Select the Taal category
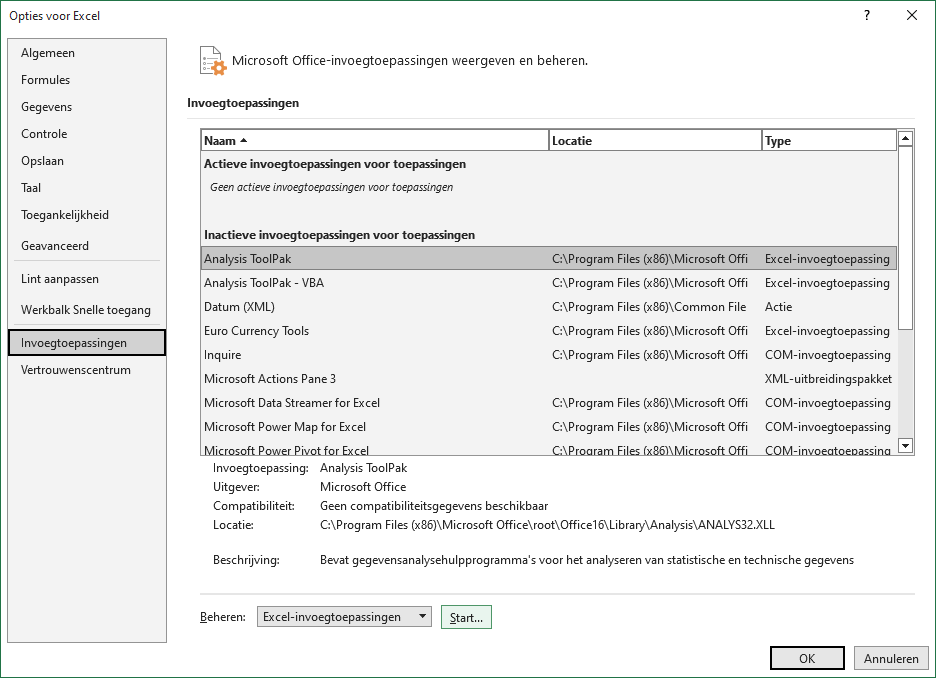The image size is (936, 678). click(x=87, y=187)
